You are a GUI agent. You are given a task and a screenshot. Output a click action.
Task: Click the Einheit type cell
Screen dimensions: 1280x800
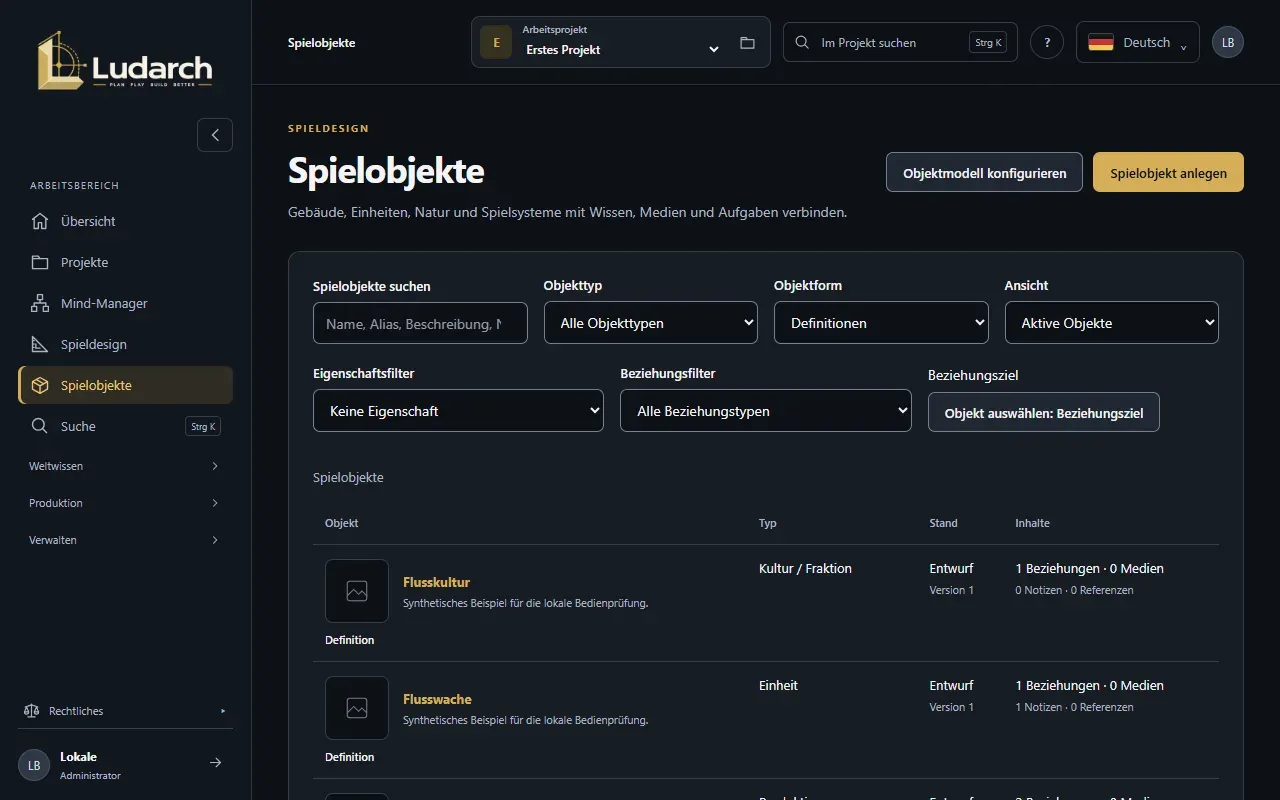(x=778, y=685)
